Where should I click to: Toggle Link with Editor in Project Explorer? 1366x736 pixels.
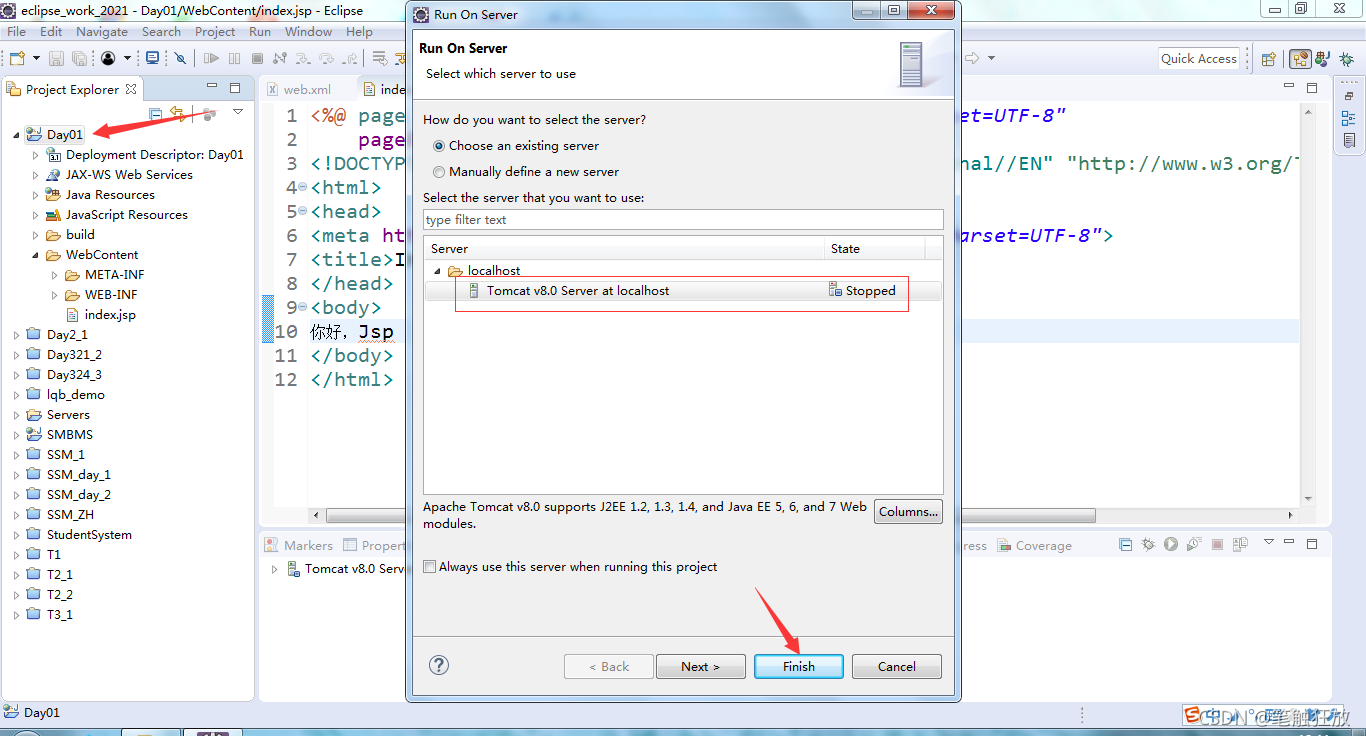(x=177, y=113)
